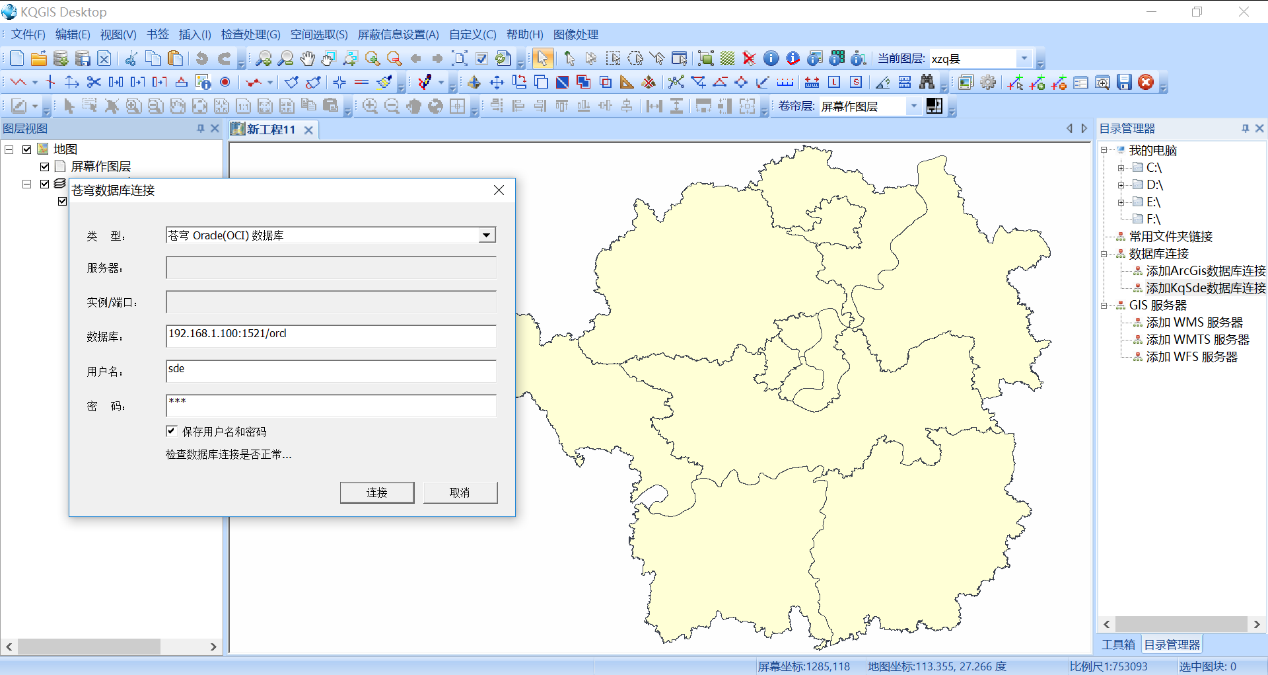
Task: Click the binoculars find icon
Action: tap(926, 82)
